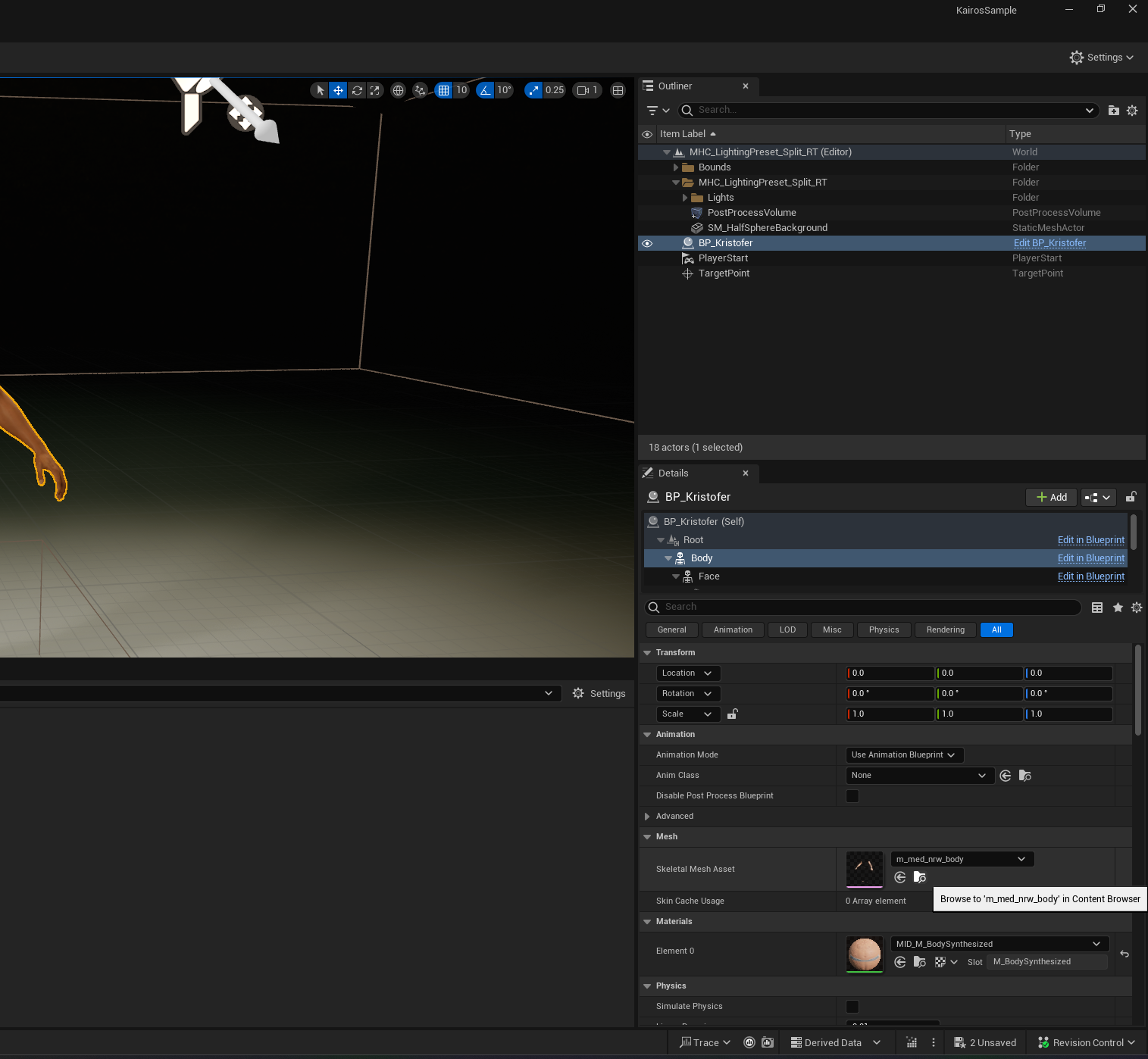This screenshot has width=1148, height=1059.
Task: Open Details view options gear
Action: pyautogui.click(x=1137, y=608)
